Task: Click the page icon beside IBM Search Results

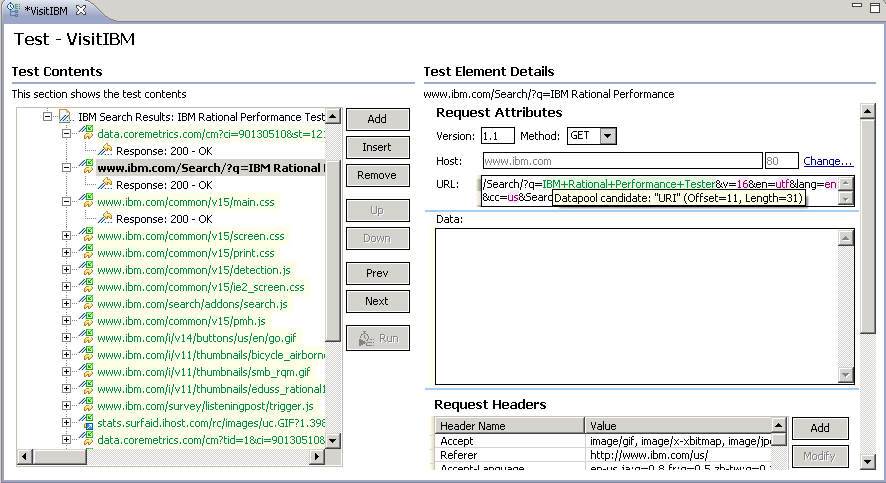Action: click(x=66, y=116)
